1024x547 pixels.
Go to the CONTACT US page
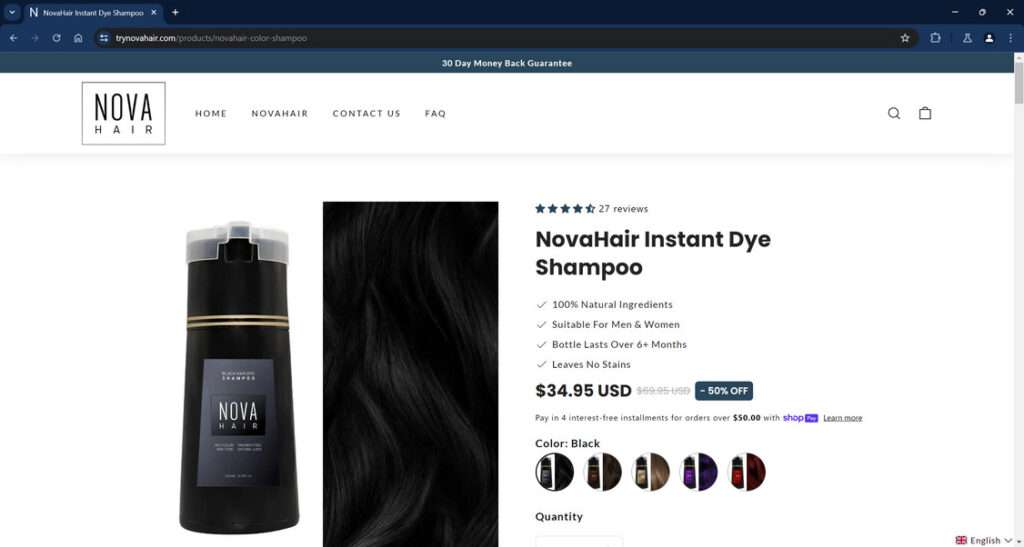pos(366,113)
